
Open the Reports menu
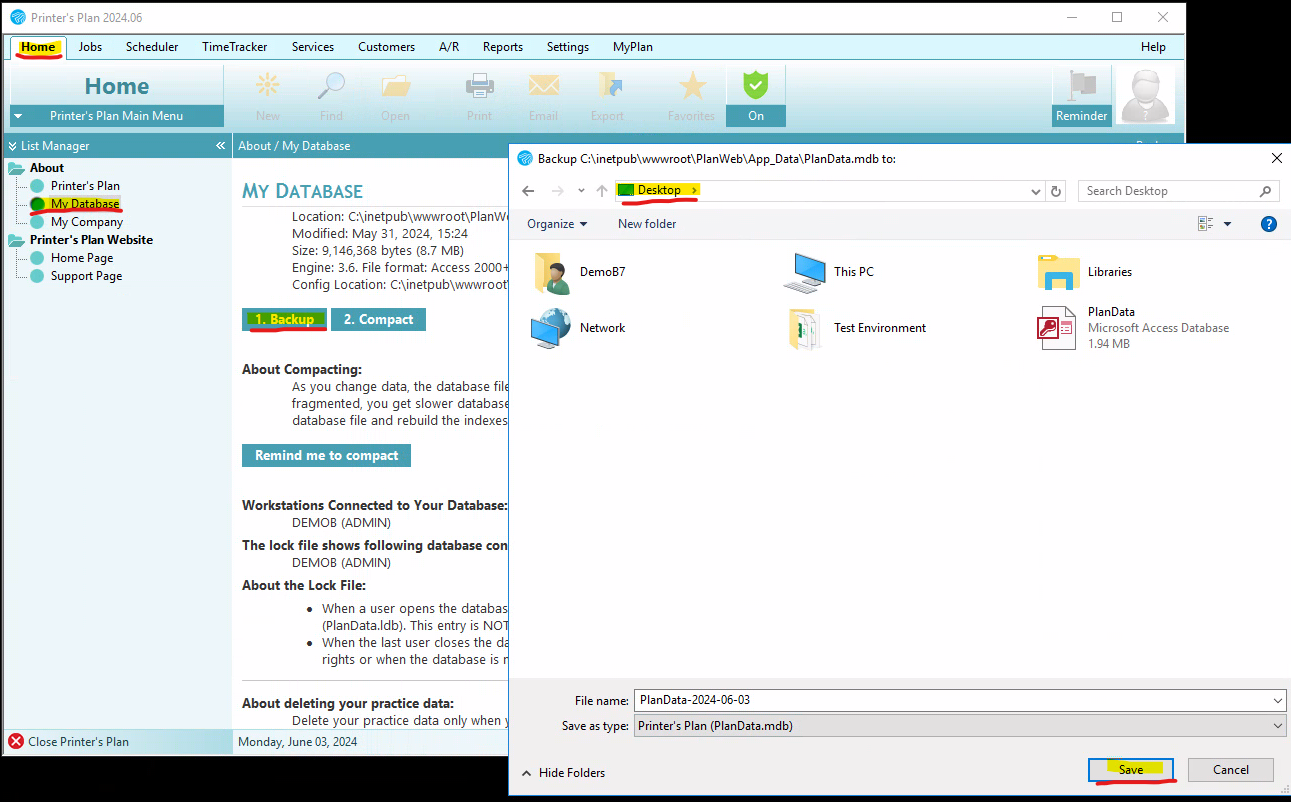503,47
